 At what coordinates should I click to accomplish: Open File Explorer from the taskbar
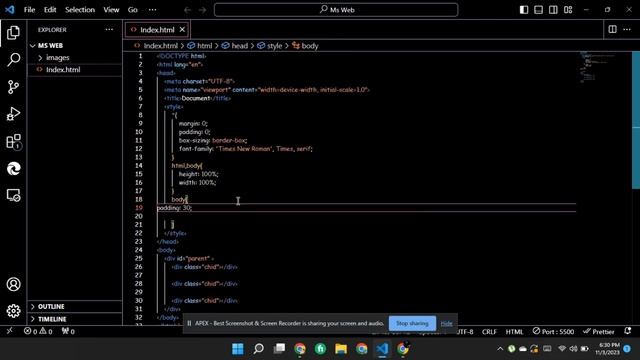point(341,349)
